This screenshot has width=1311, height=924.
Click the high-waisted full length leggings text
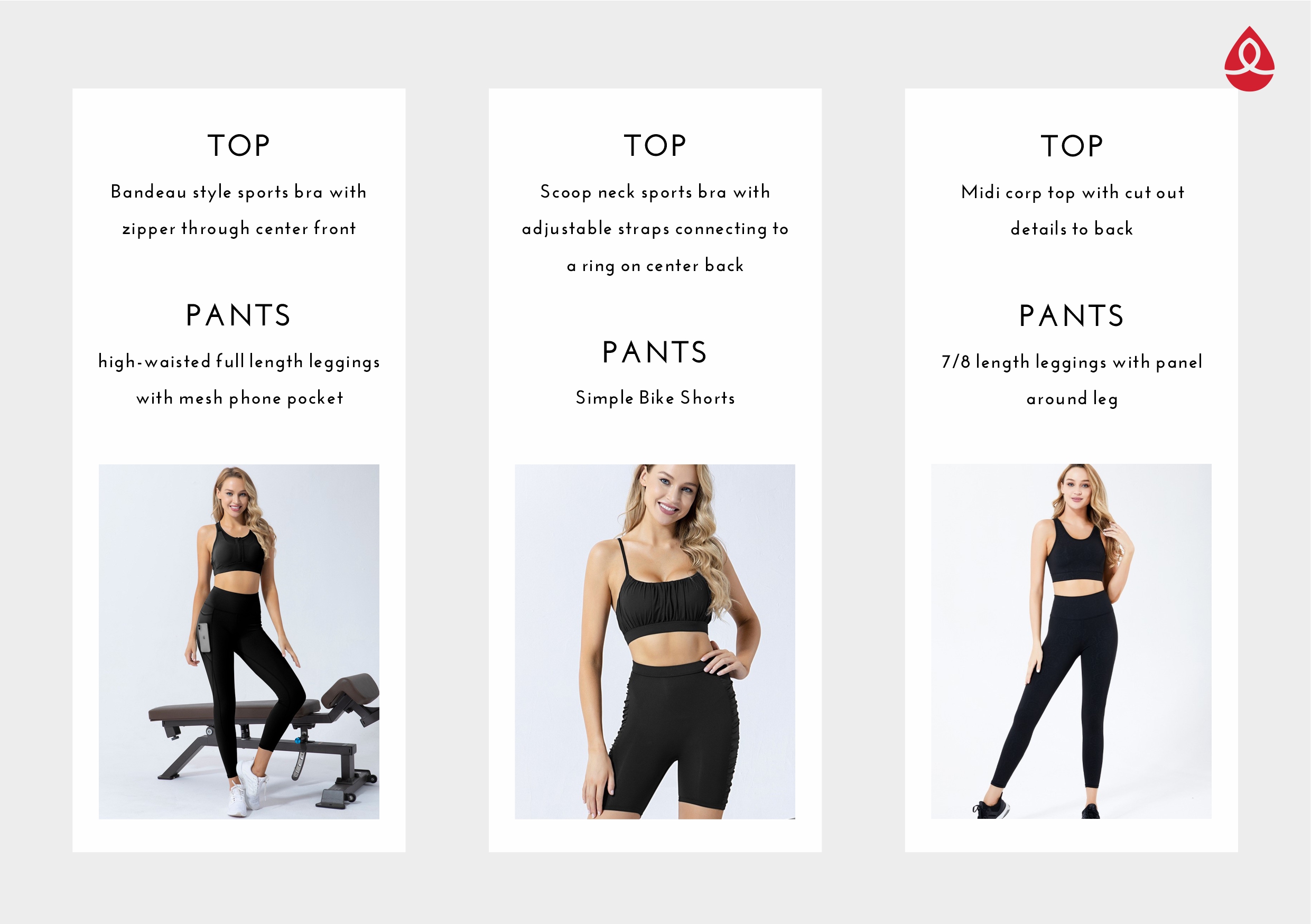coord(239,379)
